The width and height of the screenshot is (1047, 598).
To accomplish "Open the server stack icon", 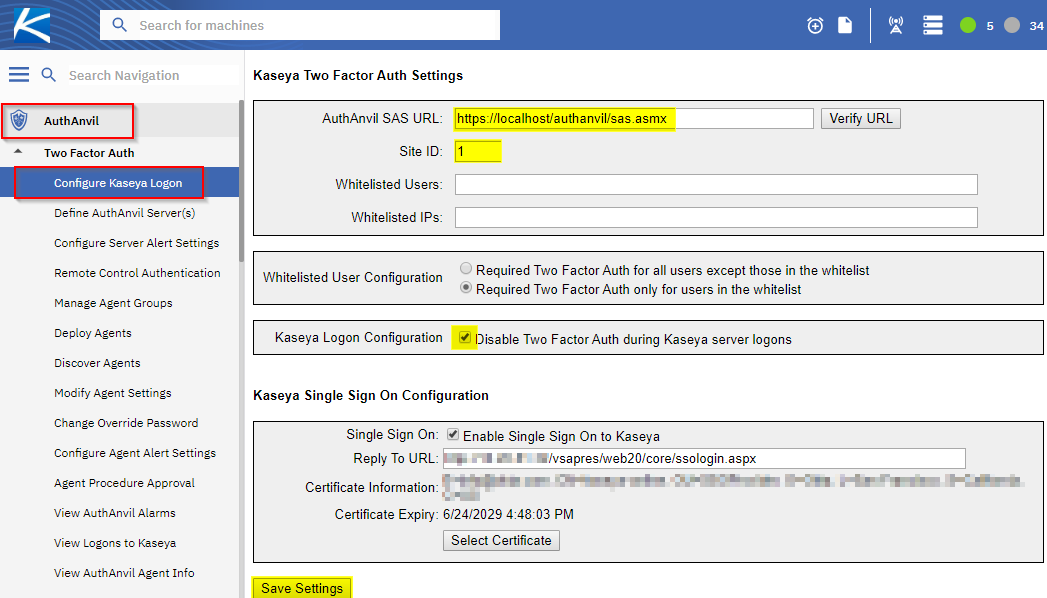I will tap(933, 25).
